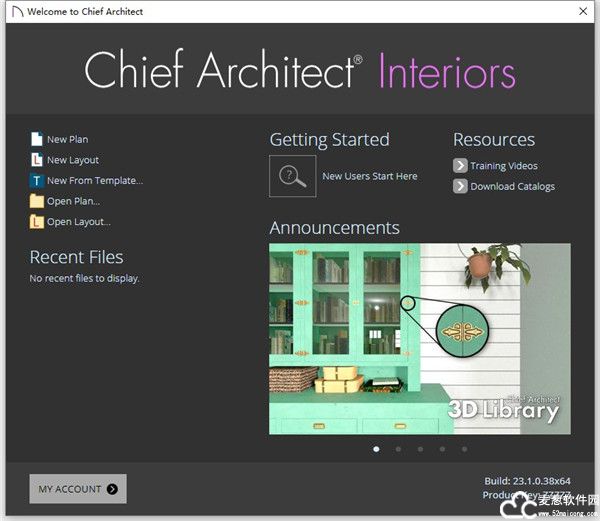The image size is (600, 521).
Task: Click the Open Layout folder icon
Action: pos(37,222)
